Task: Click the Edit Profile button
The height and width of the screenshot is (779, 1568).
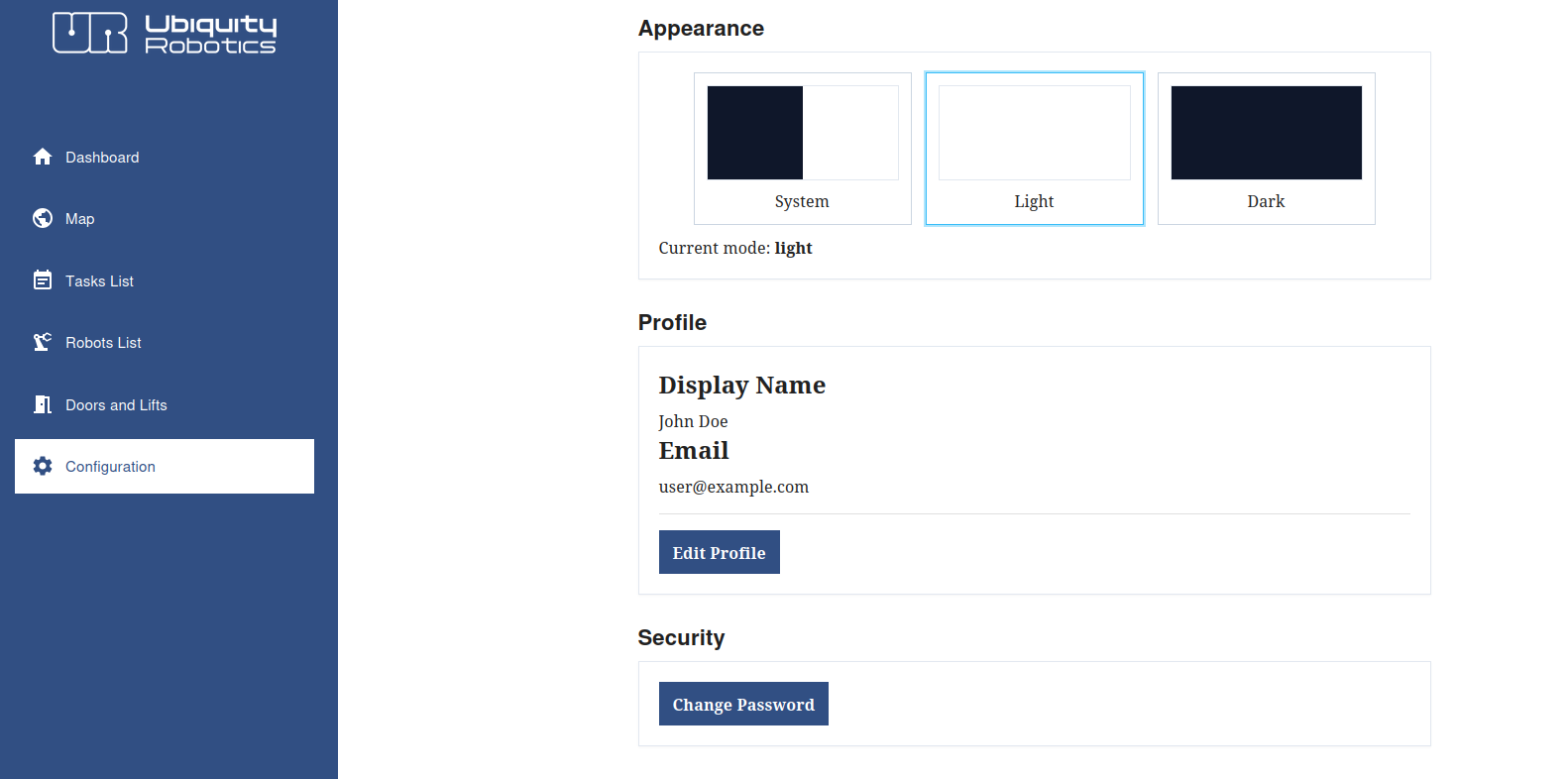Action: pos(720,552)
